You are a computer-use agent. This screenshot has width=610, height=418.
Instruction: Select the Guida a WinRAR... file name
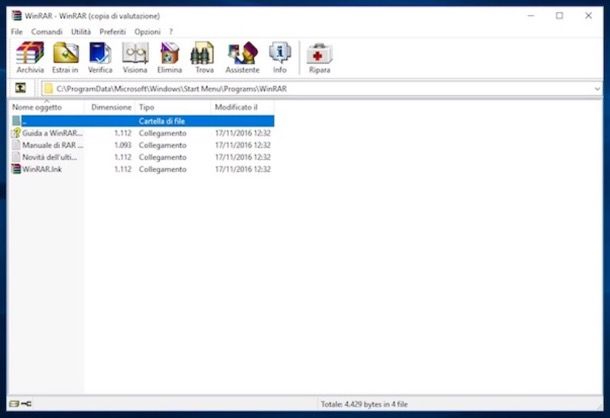click(53, 133)
